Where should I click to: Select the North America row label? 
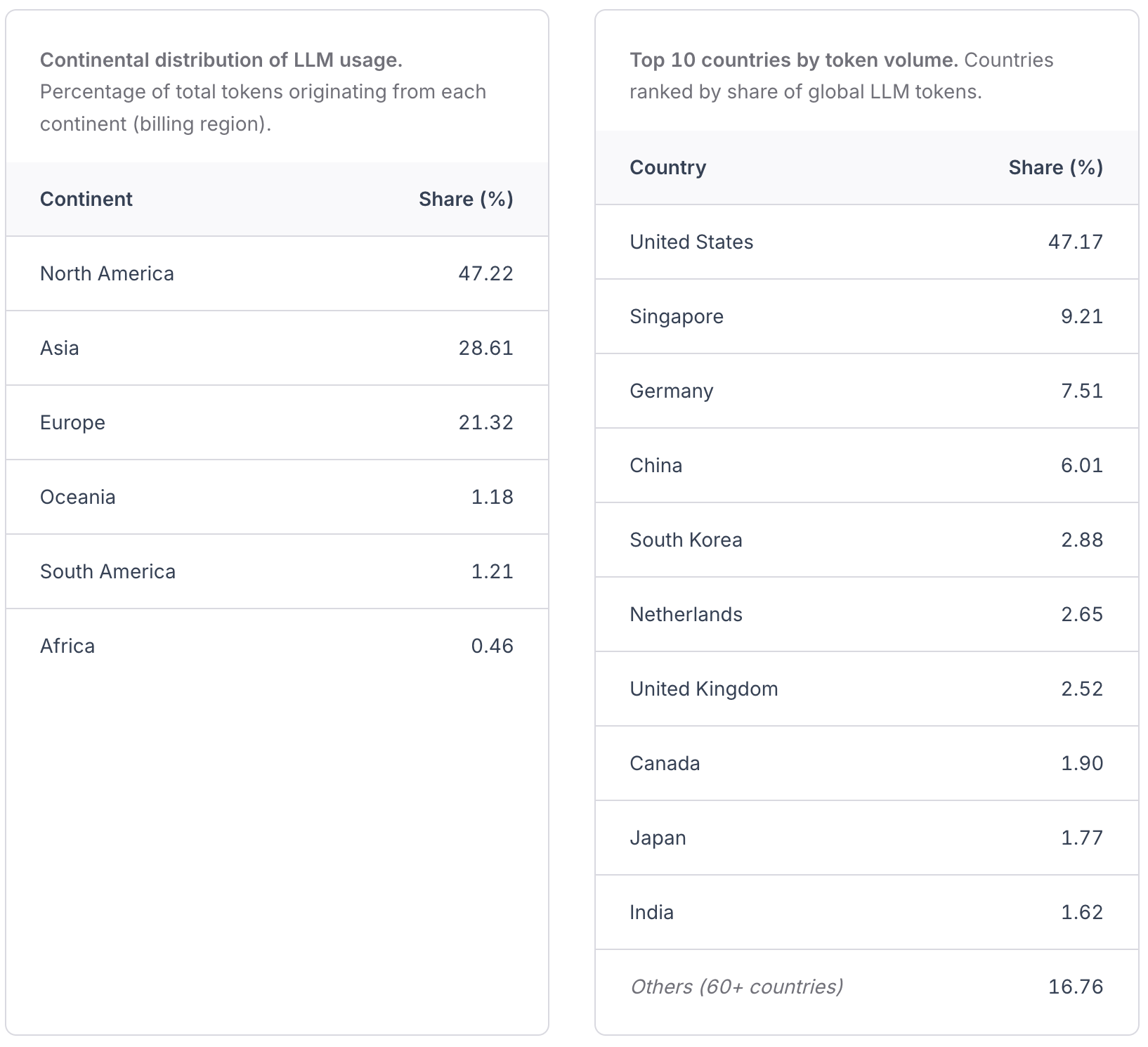coord(107,274)
